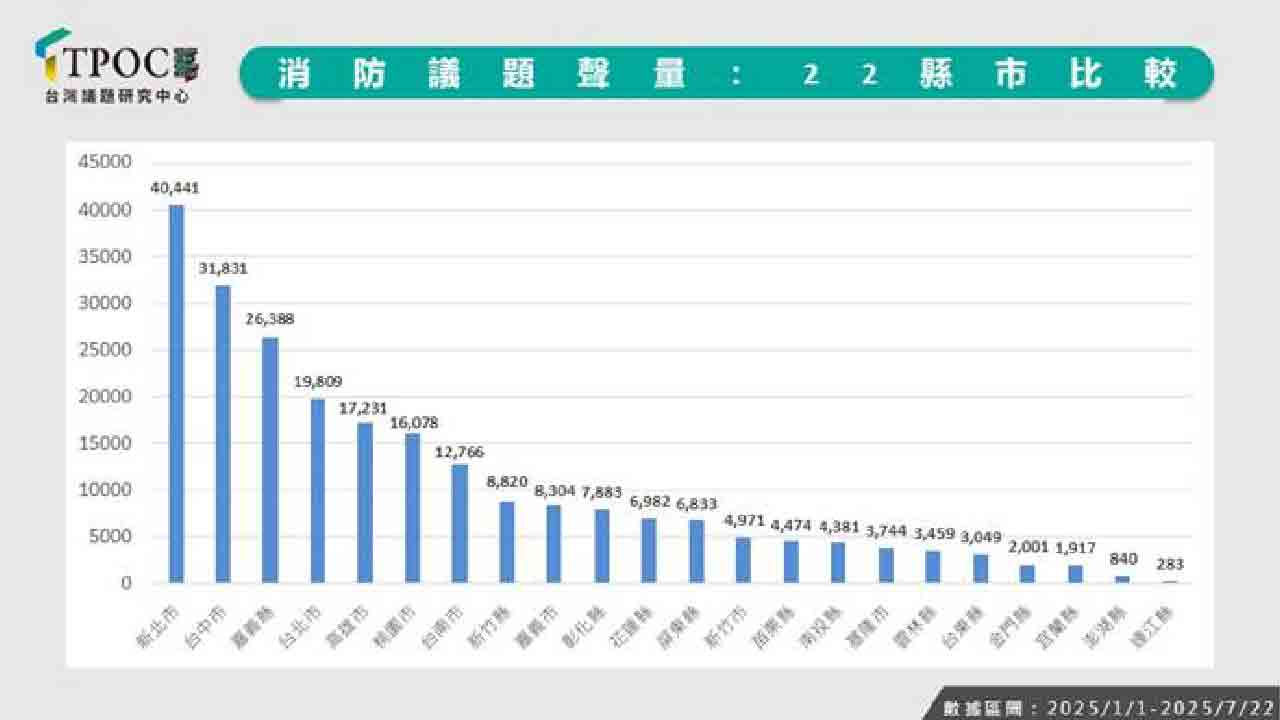Select the 19,809 data bar
This screenshot has height=720, width=1280.
pyautogui.click(x=317, y=490)
